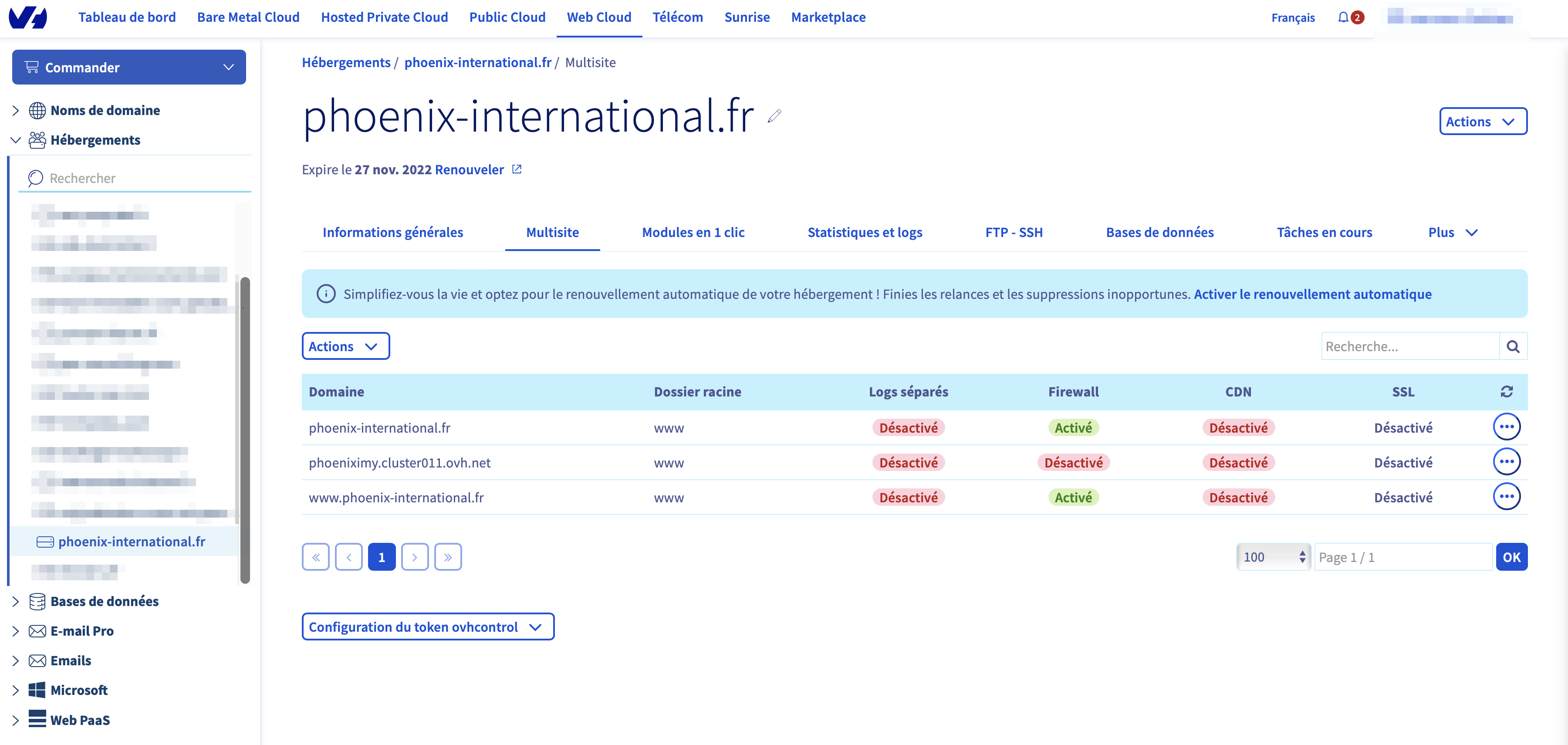Open the 100 items-per-page selector
The width and height of the screenshot is (1568, 745).
(1274, 557)
